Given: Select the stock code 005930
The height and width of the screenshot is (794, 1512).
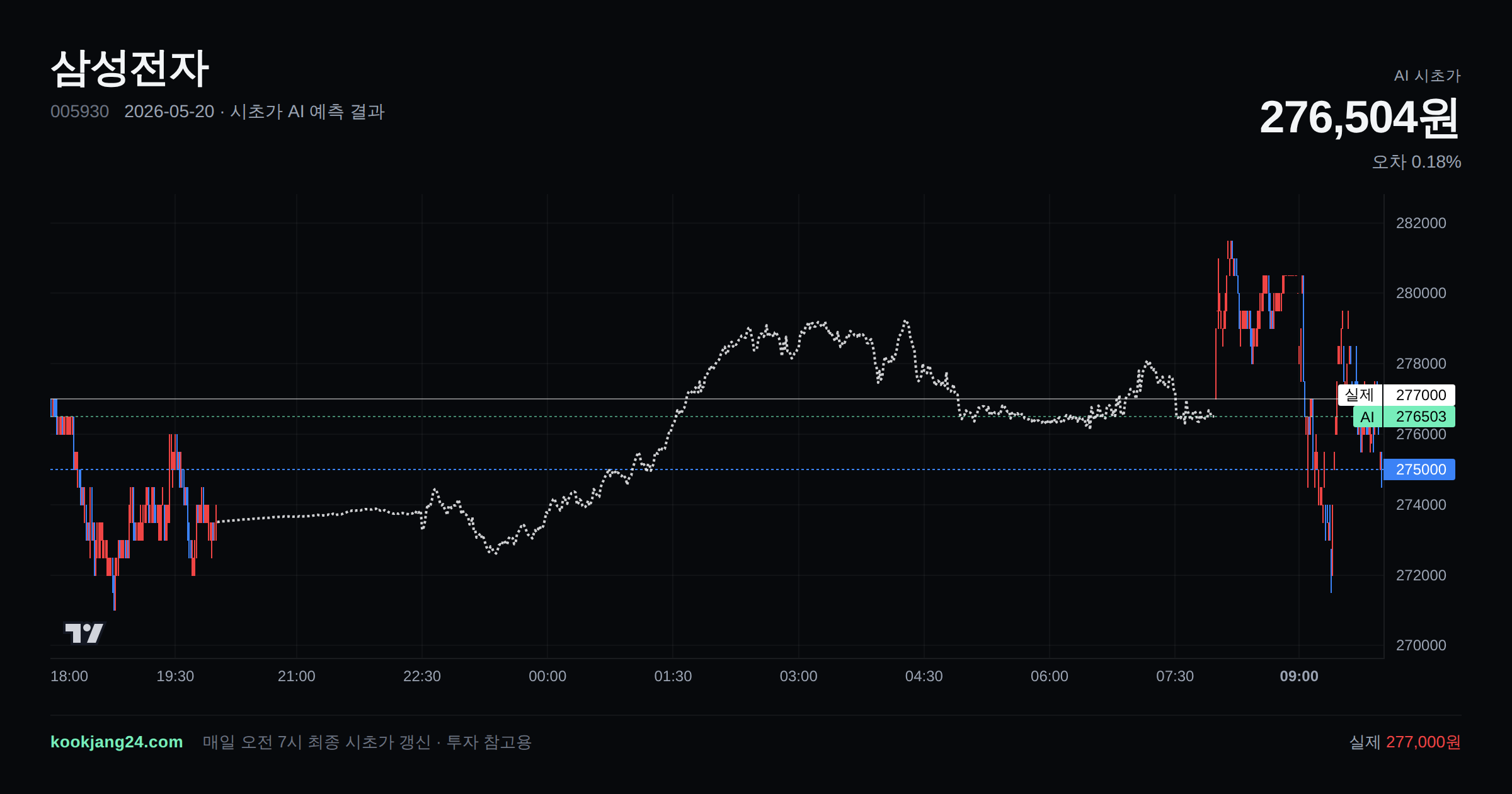Looking at the screenshot, I should coord(79,112).
